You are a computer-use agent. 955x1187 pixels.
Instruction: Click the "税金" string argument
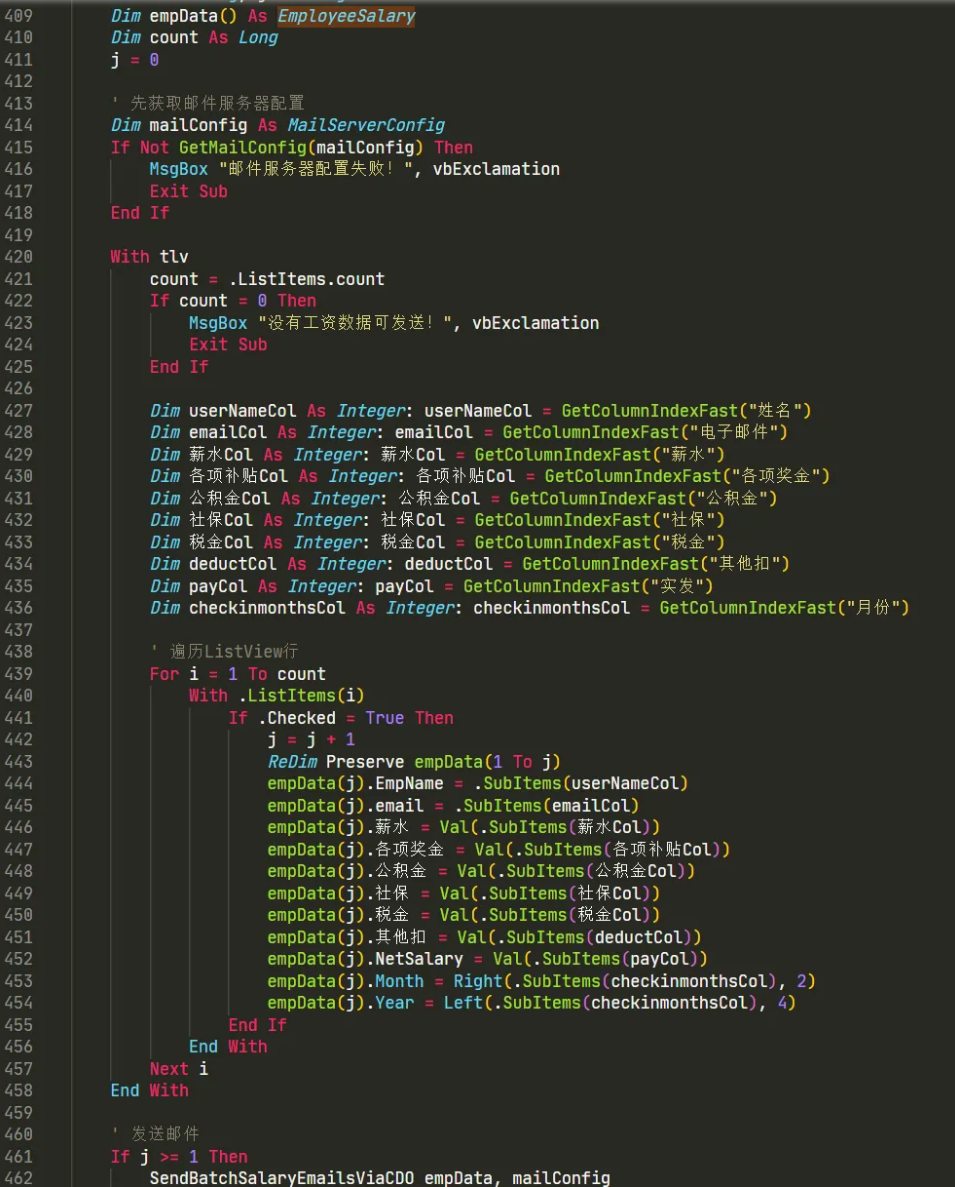click(x=688, y=542)
